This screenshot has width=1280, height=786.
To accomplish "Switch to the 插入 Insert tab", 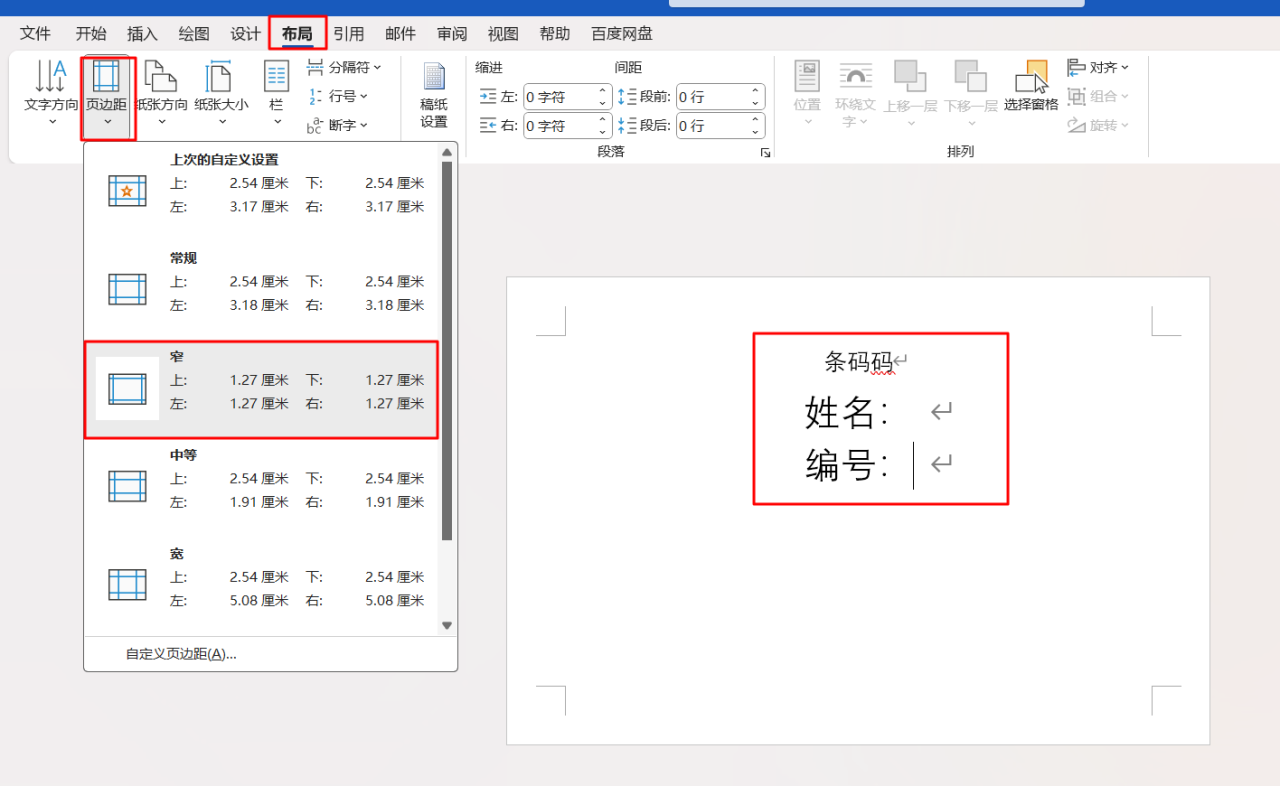I will click(143, 34).
